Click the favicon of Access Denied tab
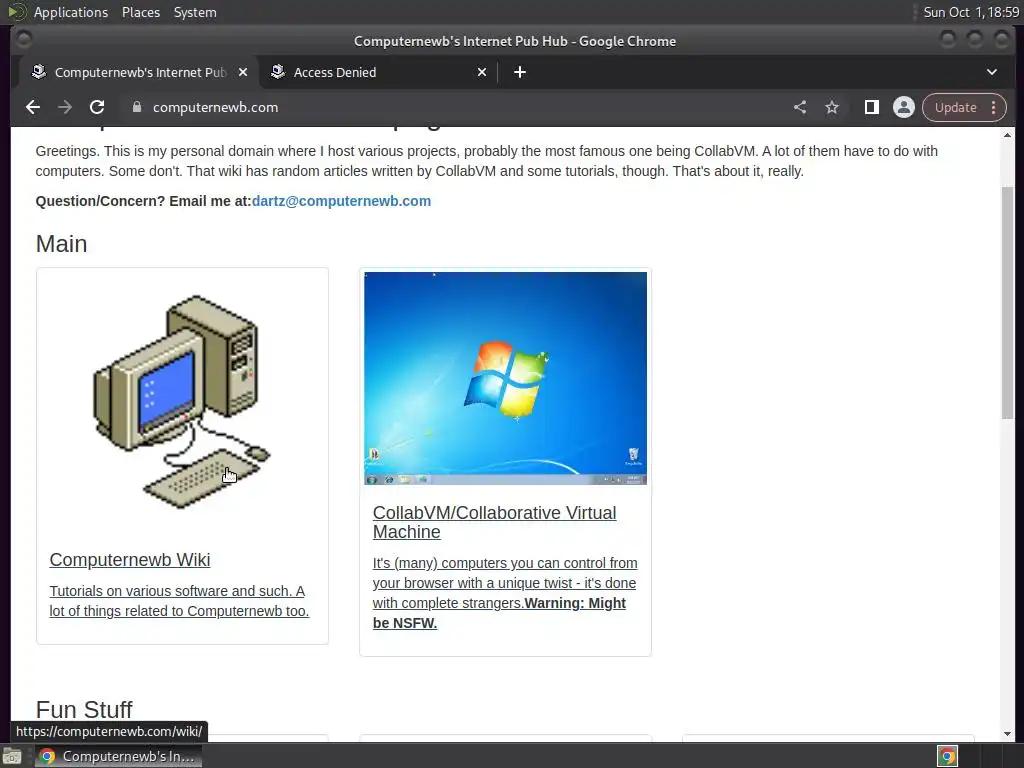 pos(278,72)
